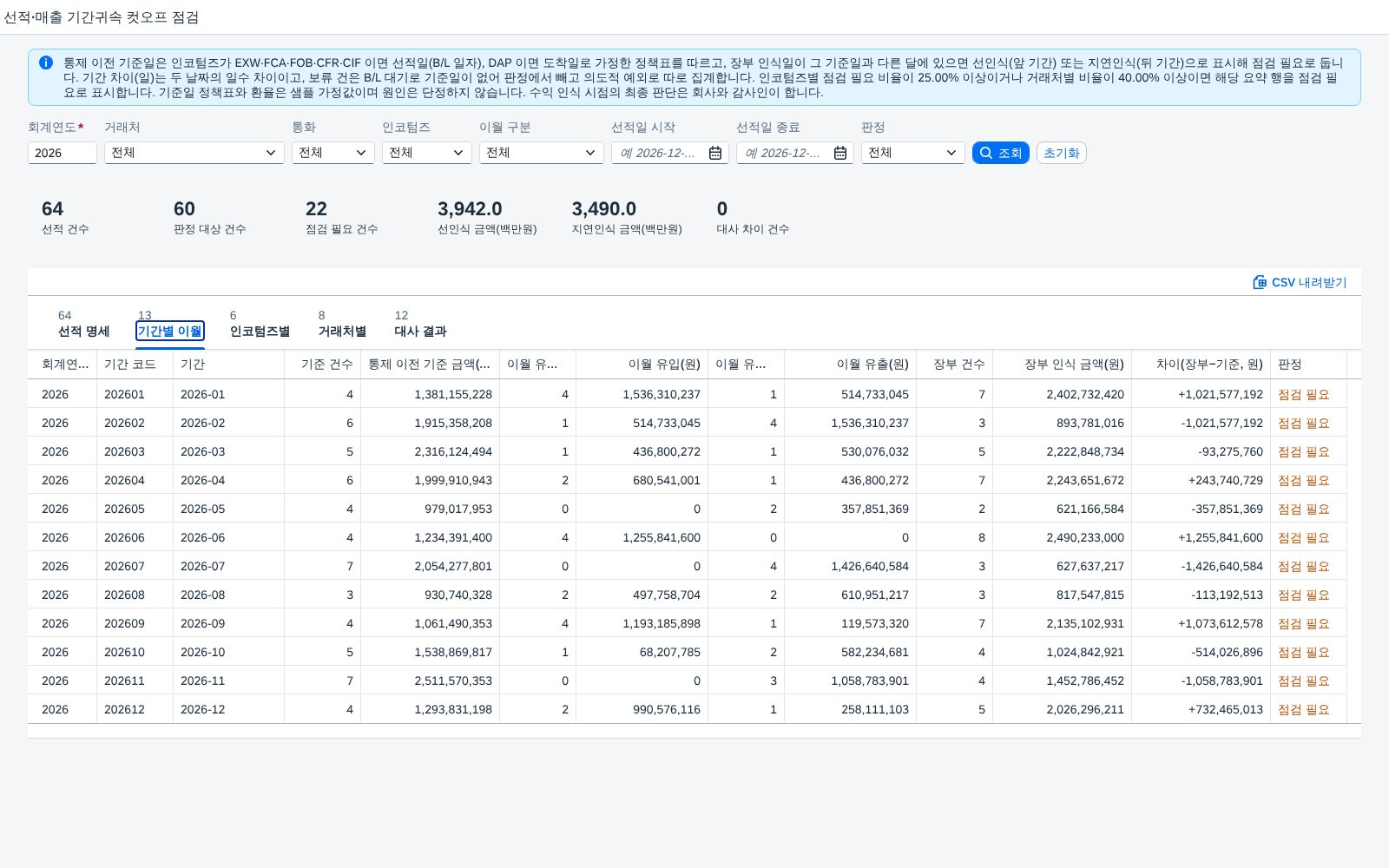Click the 점검 필요 건수 KPI value 22

click(x=316, y=208)
